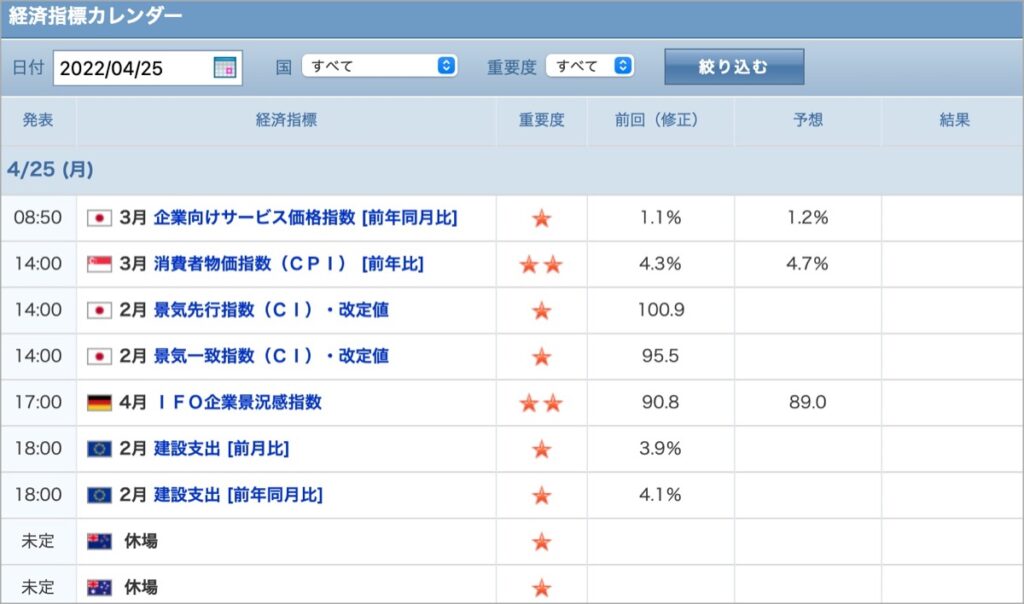Click forecast value 89.0

pyautogui.click(x=808, y=402)
